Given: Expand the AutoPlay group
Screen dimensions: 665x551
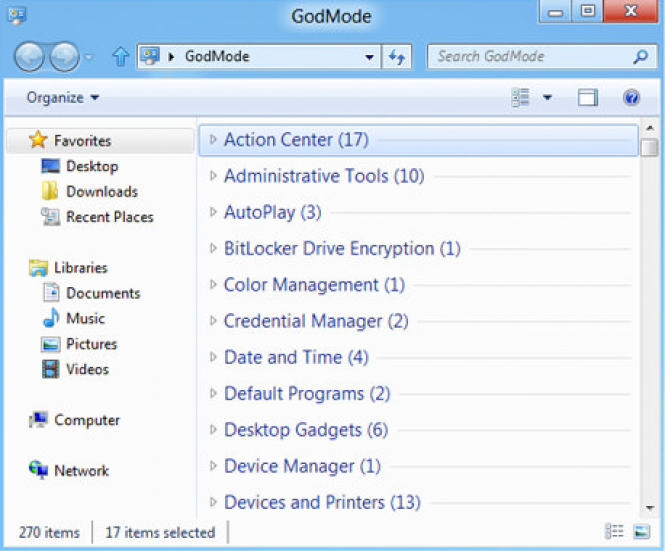Looking at the screenshot, I should tap(213, 212).
